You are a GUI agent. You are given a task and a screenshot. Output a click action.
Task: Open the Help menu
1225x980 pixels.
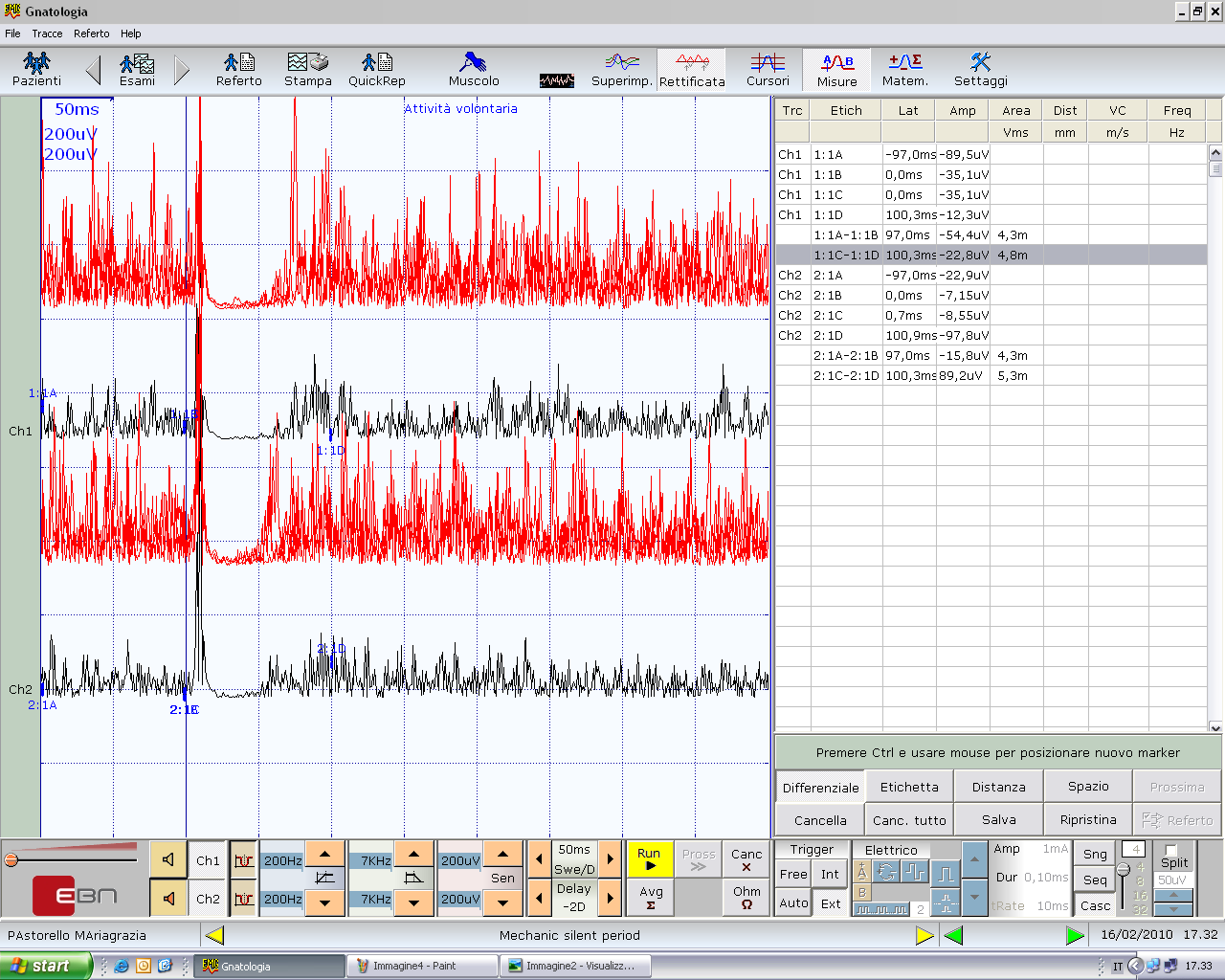point(131,33)
